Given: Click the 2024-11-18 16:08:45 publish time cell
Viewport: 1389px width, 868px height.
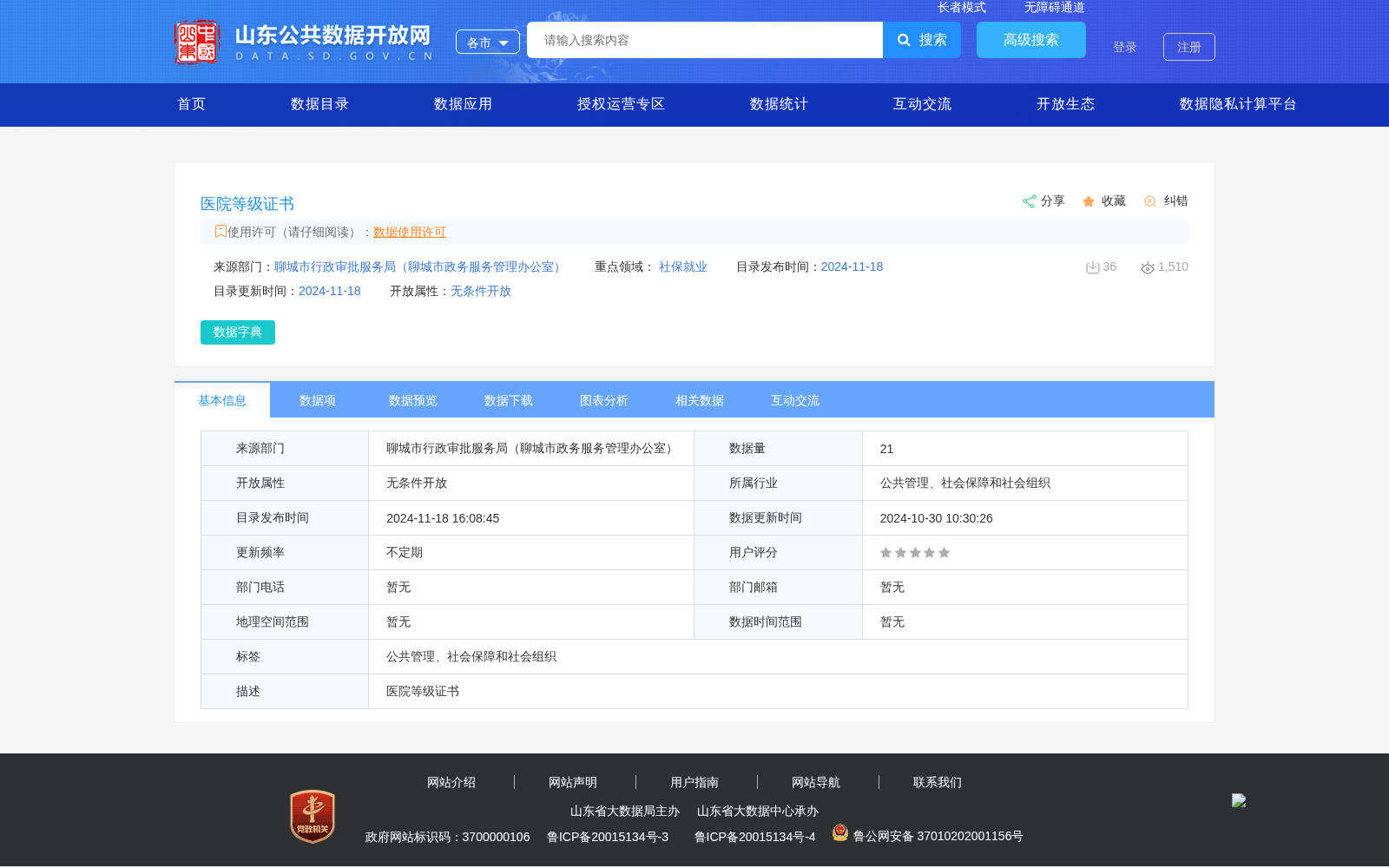Looking at the screenshot, I should pyautogui.click(x=531, y=518).
